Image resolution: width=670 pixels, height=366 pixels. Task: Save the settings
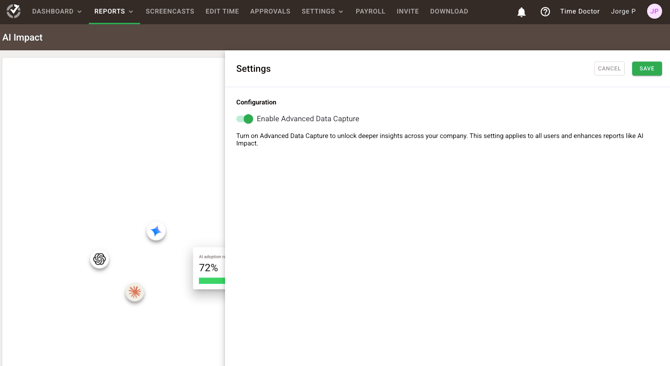tap(647, 69)
